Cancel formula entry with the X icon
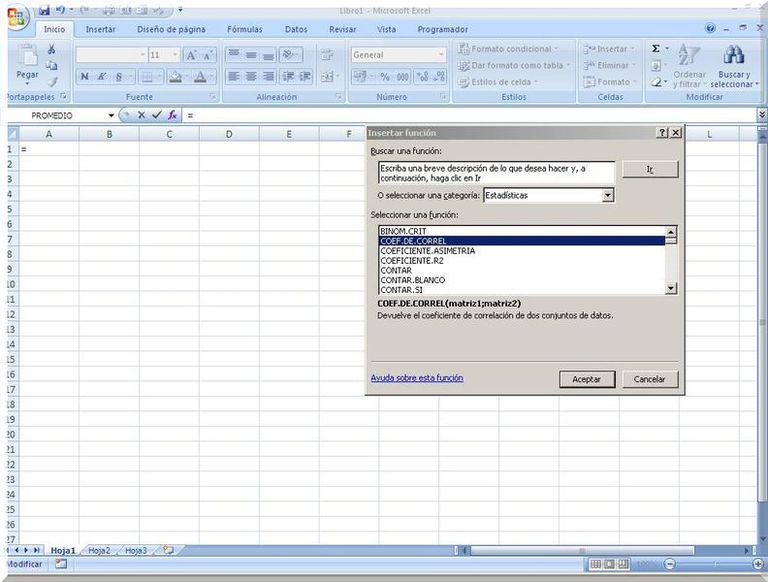 (141, 115)
